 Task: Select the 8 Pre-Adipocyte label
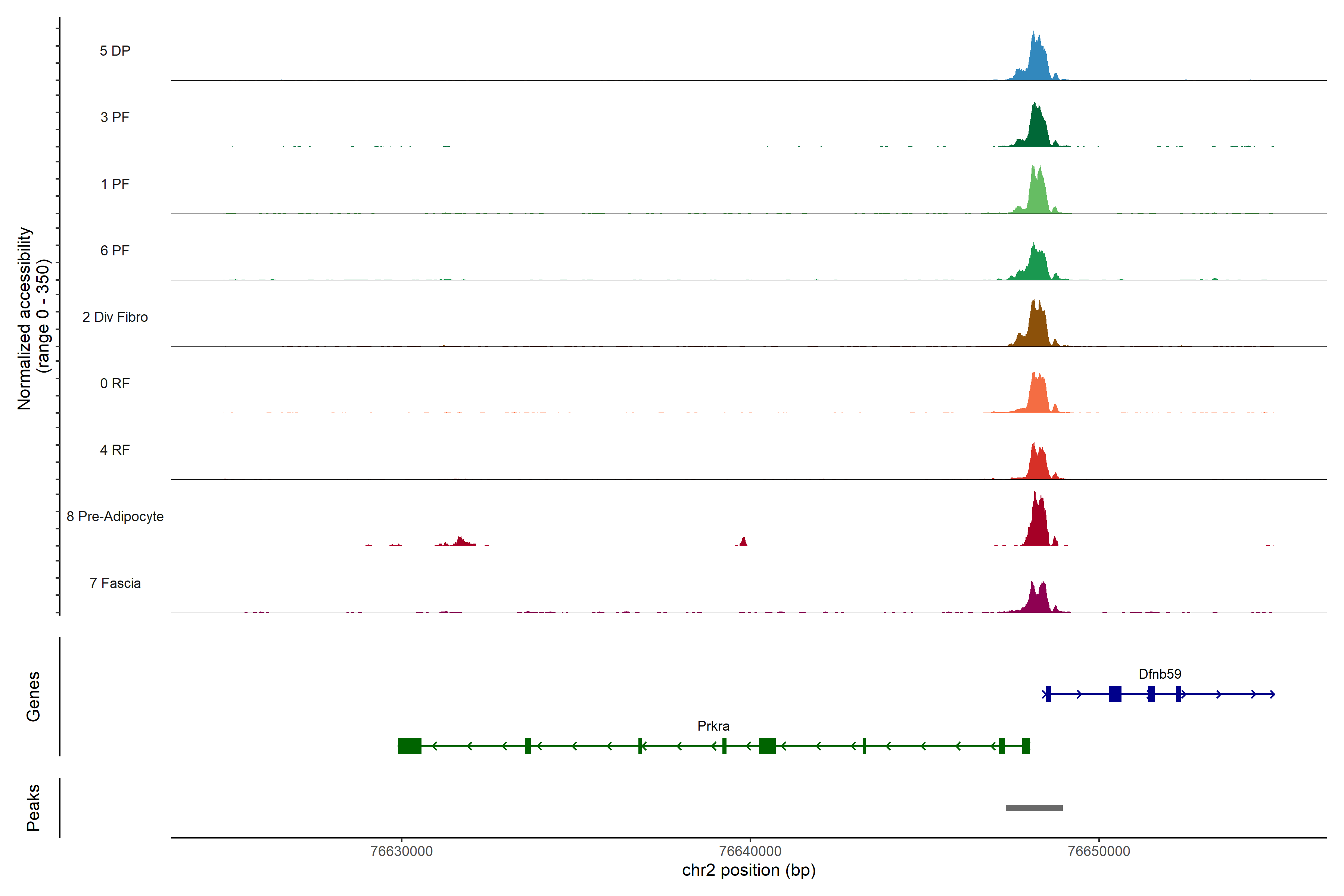[115, 517]
